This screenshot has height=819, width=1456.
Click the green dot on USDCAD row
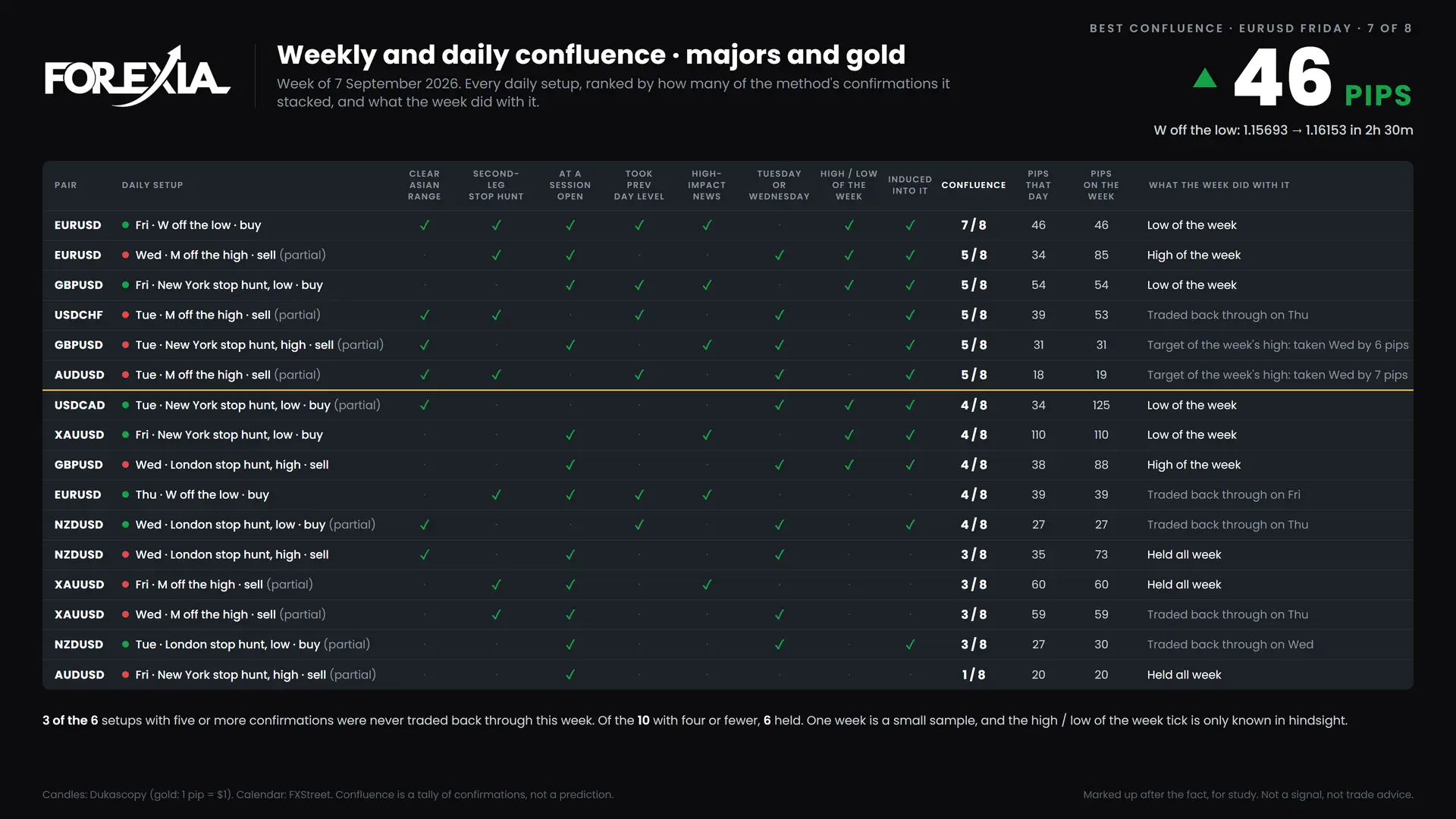125,405
